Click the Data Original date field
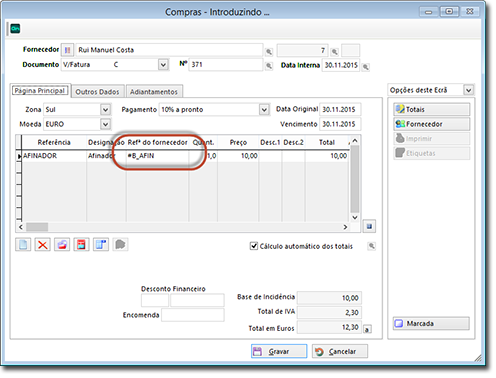The image size is (496, 378). point(340,109)
